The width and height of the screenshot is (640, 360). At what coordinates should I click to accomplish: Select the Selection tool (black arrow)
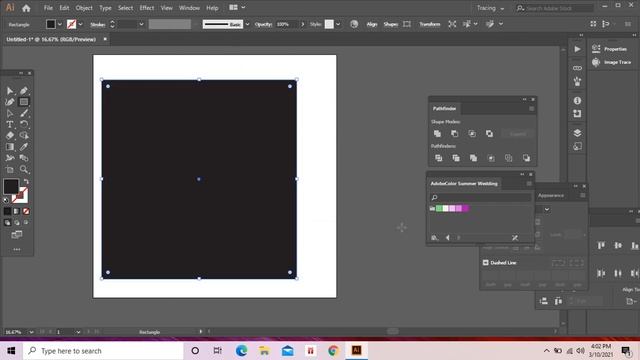(10, 91)
